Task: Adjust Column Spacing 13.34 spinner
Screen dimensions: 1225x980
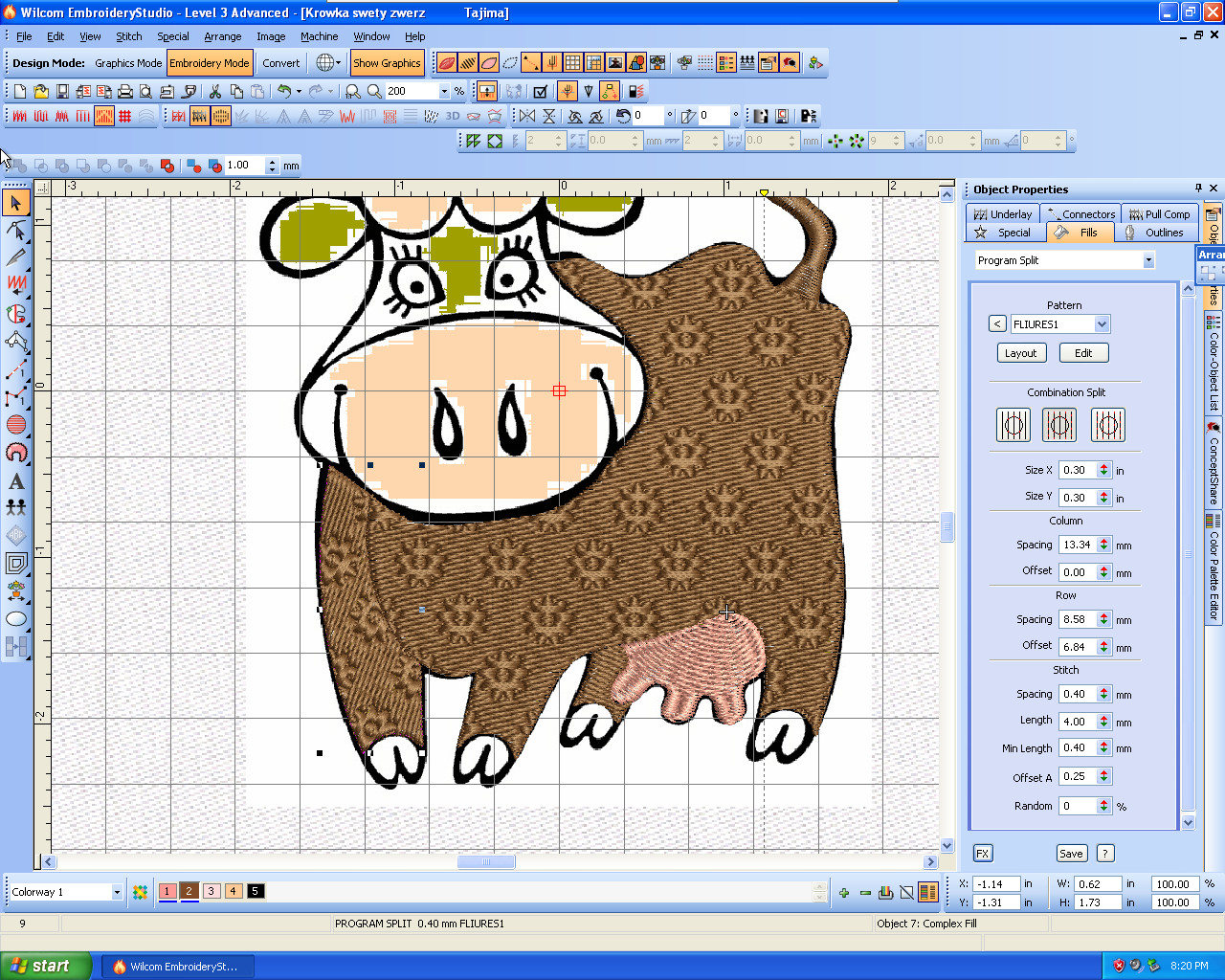Action: tap(1104, 545)
